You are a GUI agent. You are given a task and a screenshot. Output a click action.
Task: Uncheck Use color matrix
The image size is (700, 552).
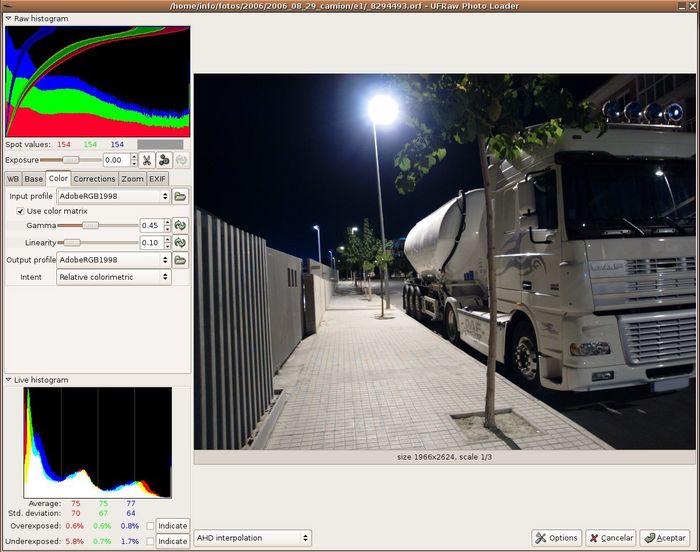20,211
